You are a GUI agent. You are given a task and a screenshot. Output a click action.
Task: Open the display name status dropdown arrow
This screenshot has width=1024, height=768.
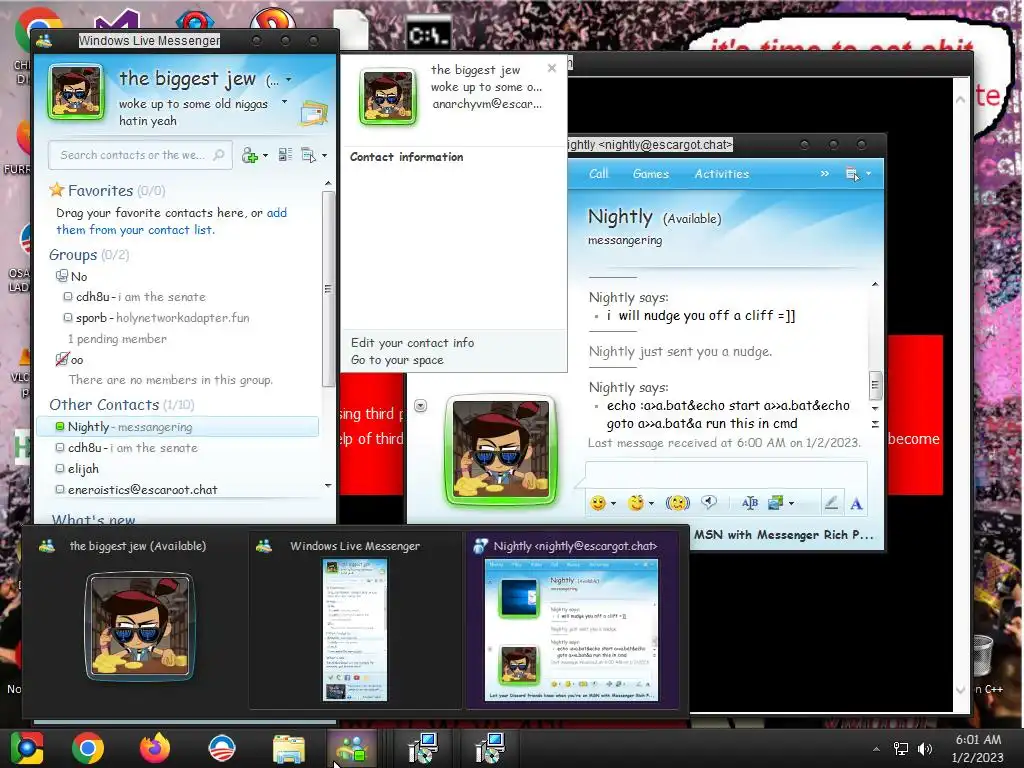(288, 80)
